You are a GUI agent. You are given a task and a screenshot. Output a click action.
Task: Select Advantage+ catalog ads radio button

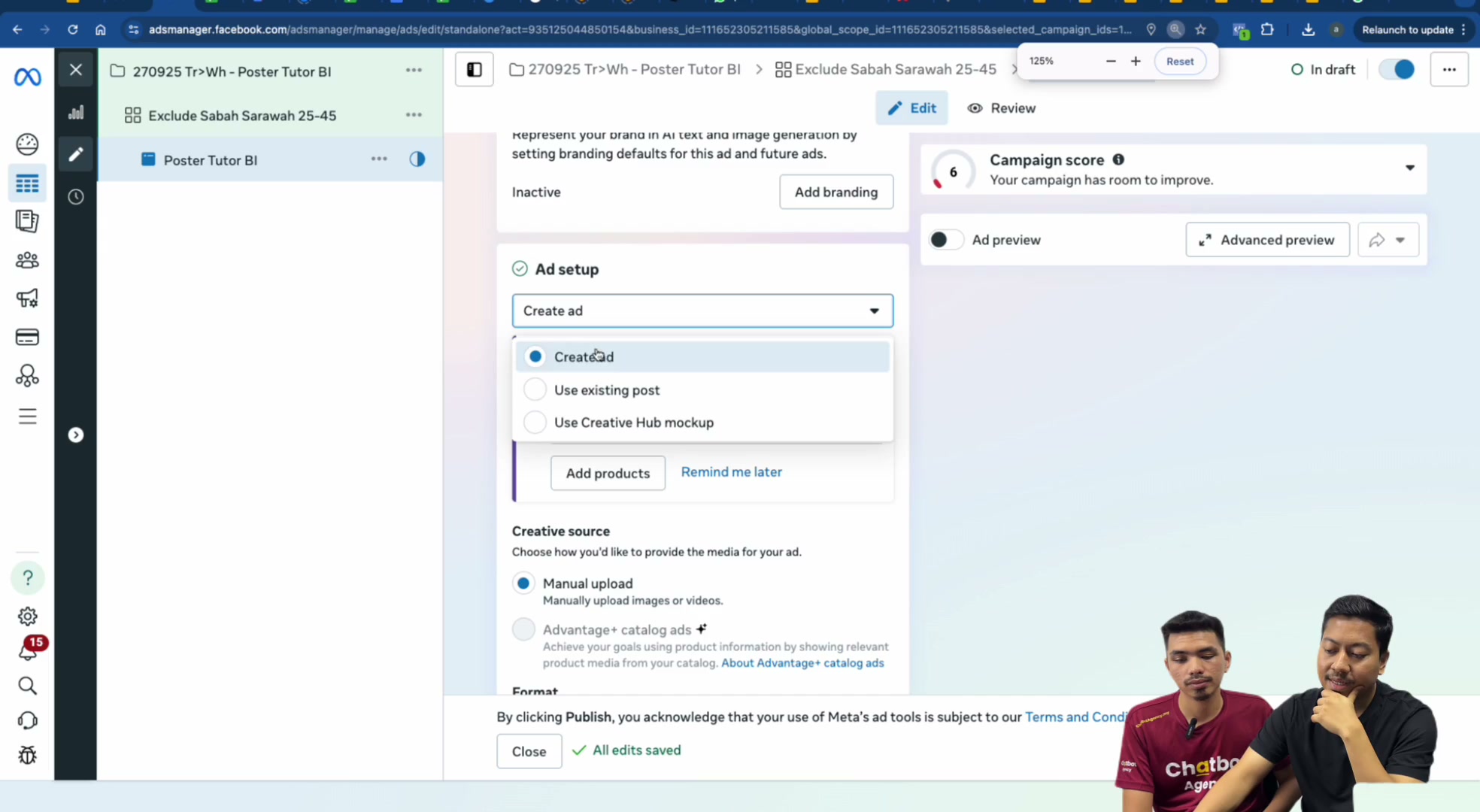pyautogui.click(x=523, y=629)
